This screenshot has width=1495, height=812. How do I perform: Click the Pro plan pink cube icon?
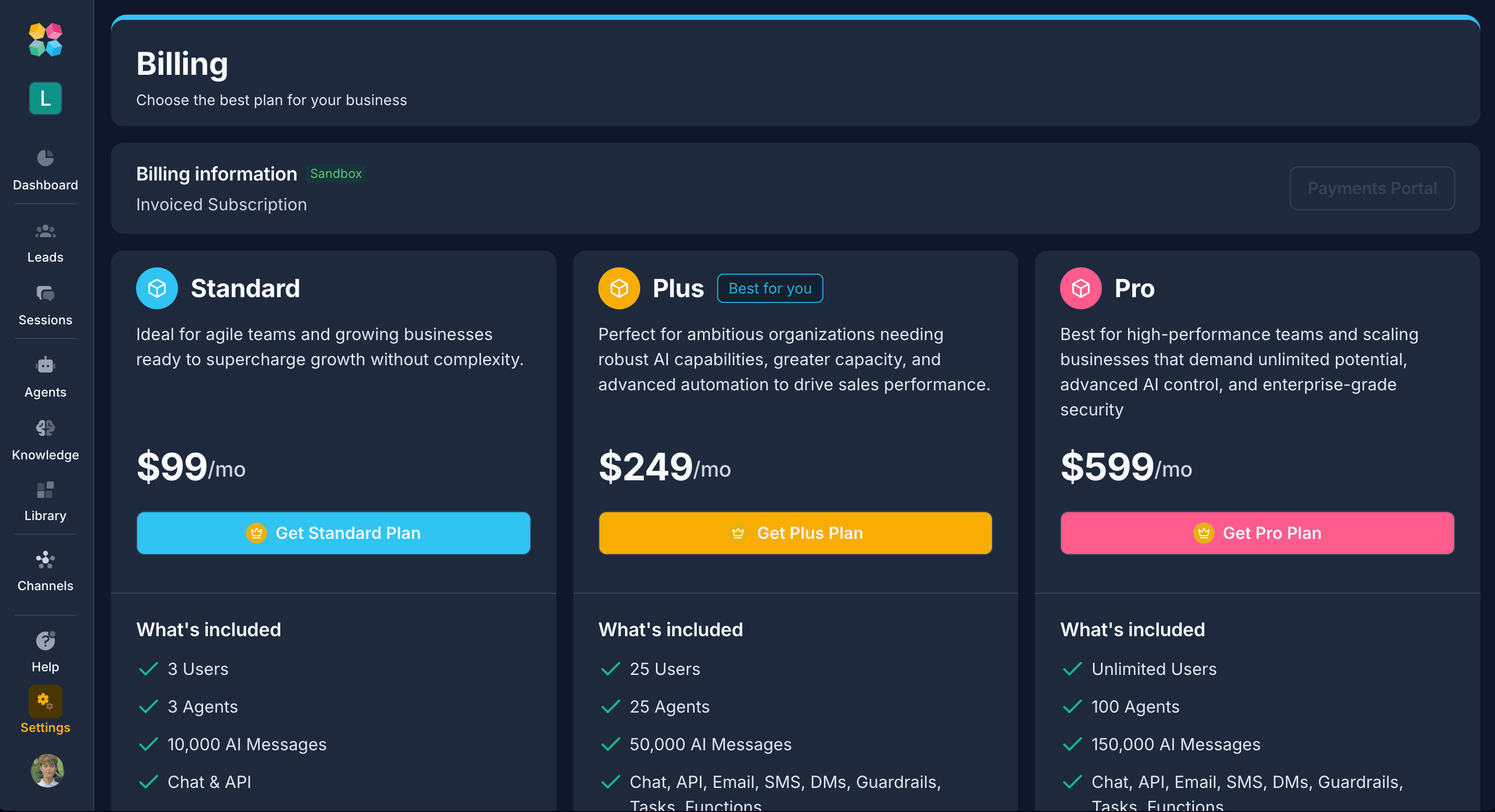tap(1080, 288)
